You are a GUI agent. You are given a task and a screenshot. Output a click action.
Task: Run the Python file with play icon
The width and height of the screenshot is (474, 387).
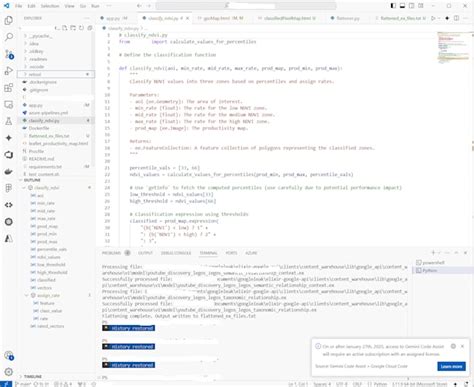(433, 18)
